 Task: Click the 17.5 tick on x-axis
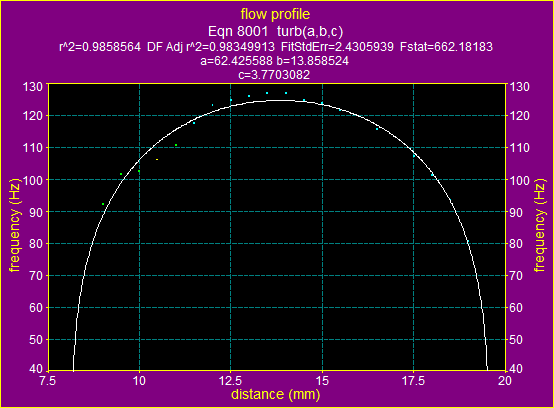tap(413, 381)
